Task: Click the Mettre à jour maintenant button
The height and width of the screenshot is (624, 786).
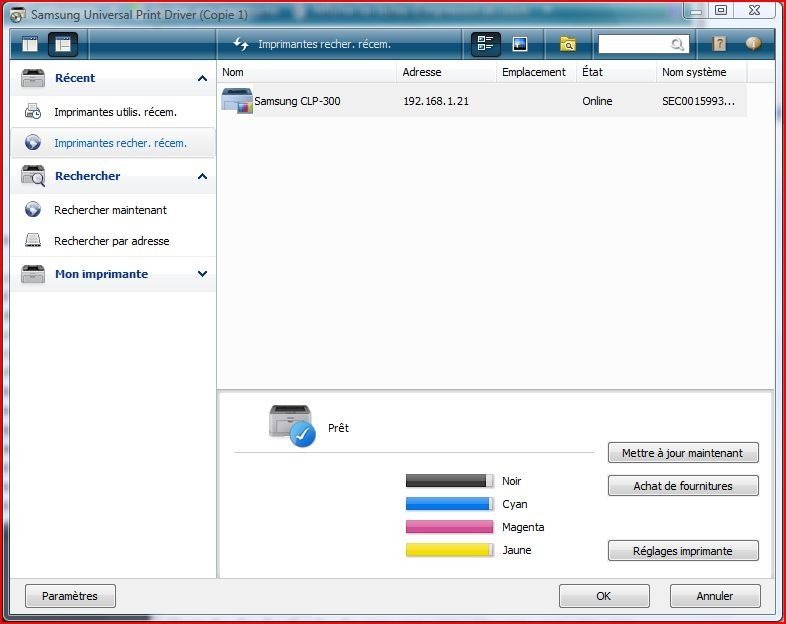Action: (x=683, y=453)
